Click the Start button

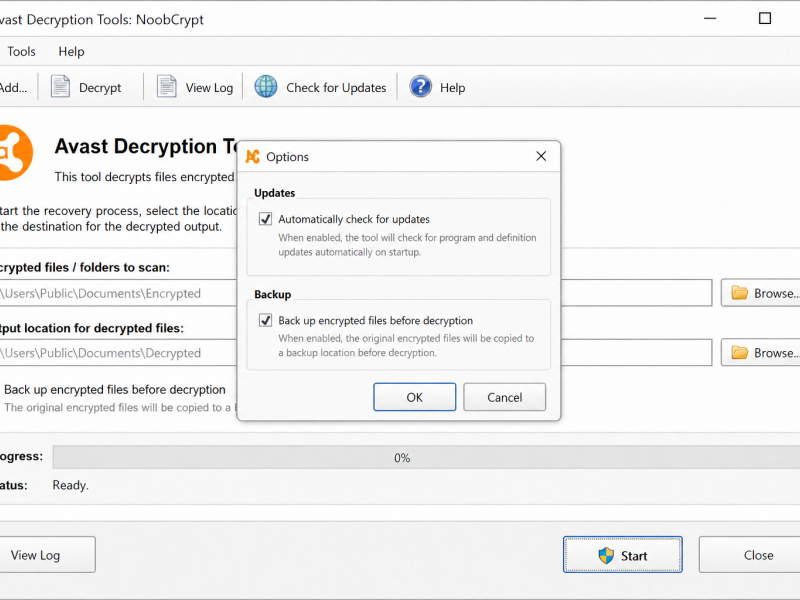(x=622, y=555)
